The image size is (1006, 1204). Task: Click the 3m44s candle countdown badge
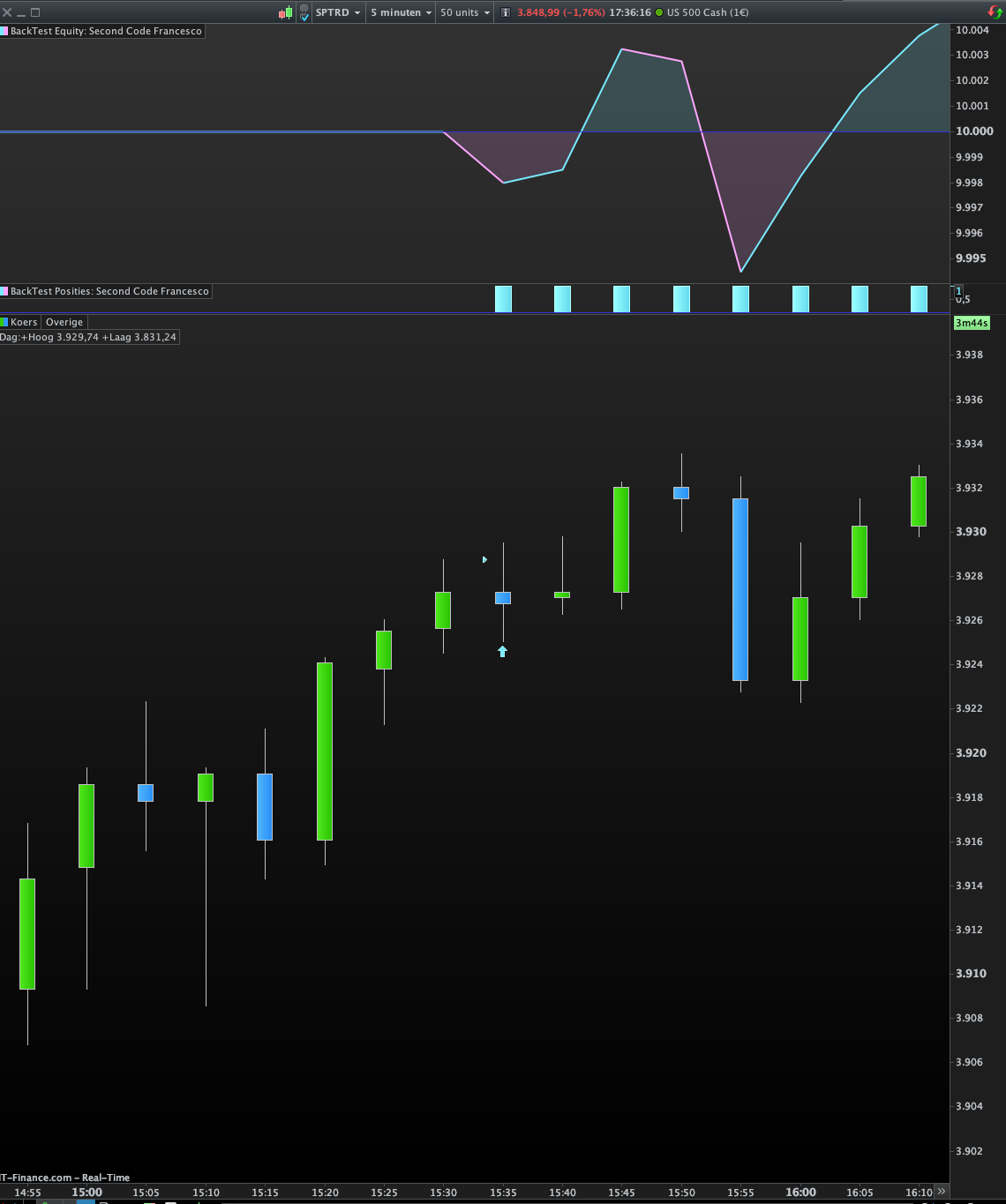pos(972,323)
